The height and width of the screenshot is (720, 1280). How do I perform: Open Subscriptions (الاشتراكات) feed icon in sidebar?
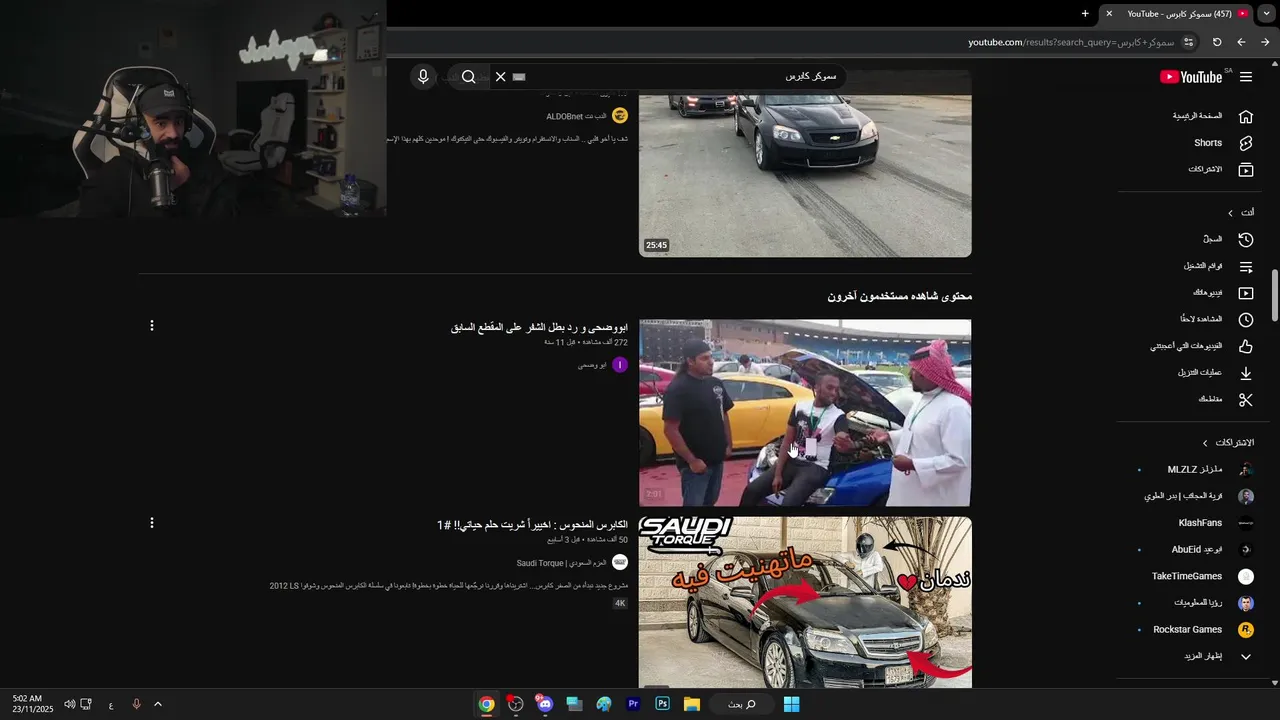tap(1246, 170)
